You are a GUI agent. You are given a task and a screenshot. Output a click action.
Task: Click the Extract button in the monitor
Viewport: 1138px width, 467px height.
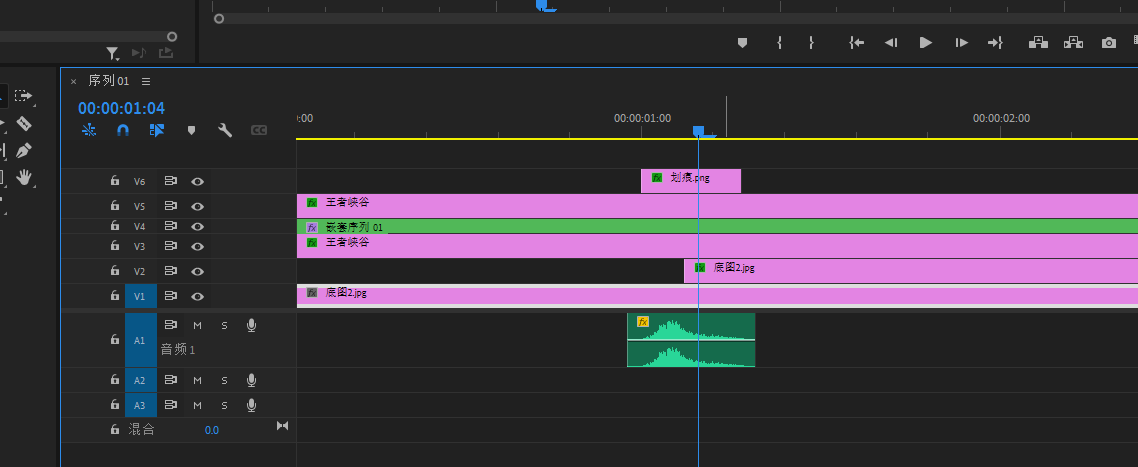coord(1073,43)
